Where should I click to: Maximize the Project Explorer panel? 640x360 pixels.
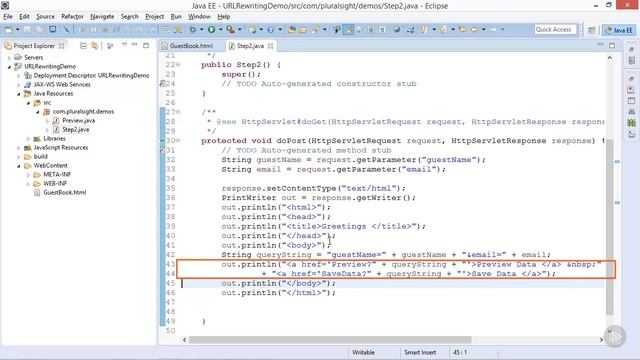[146, 45]
